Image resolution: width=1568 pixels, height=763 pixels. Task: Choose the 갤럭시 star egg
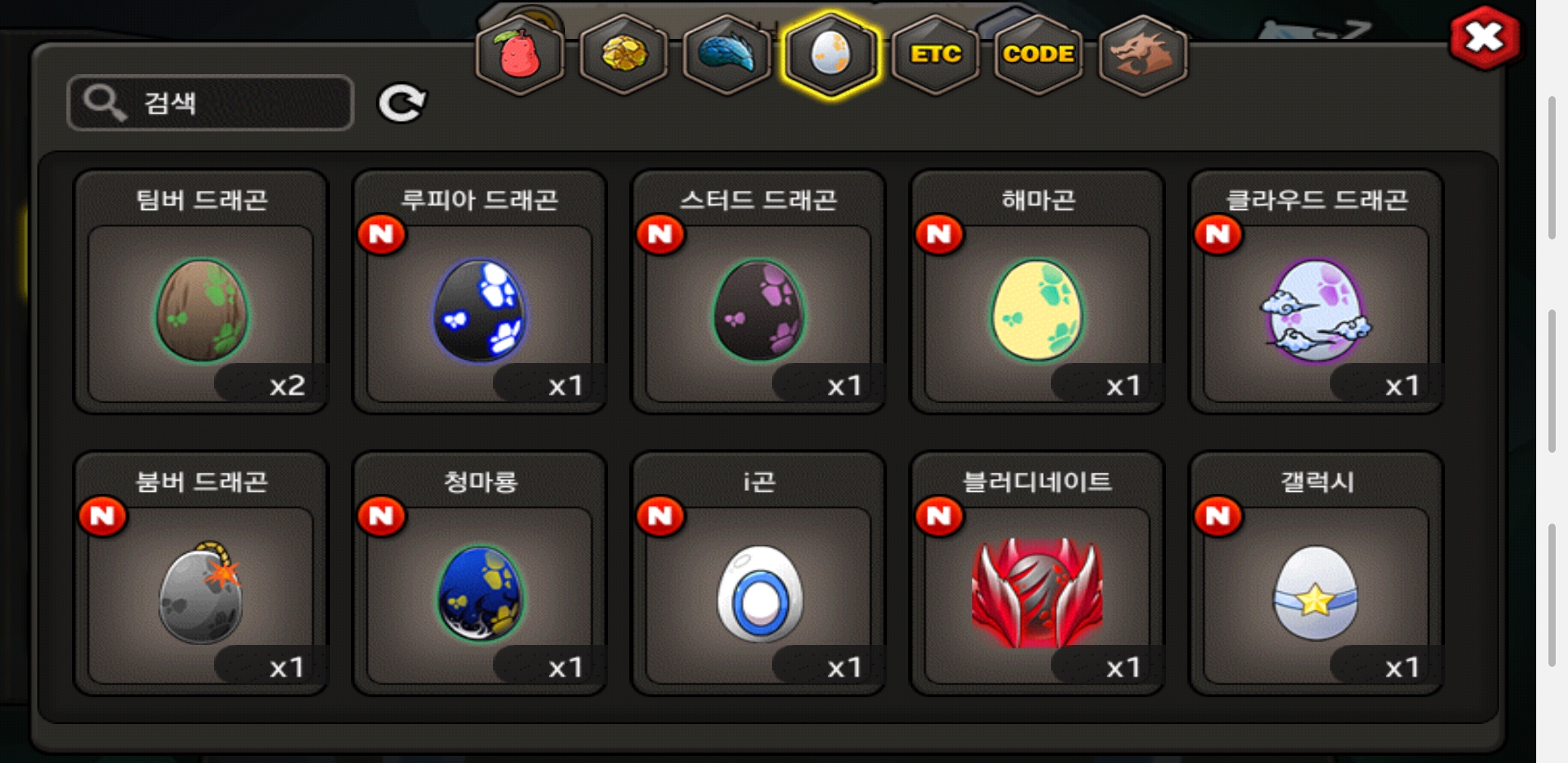[1317, 574]
